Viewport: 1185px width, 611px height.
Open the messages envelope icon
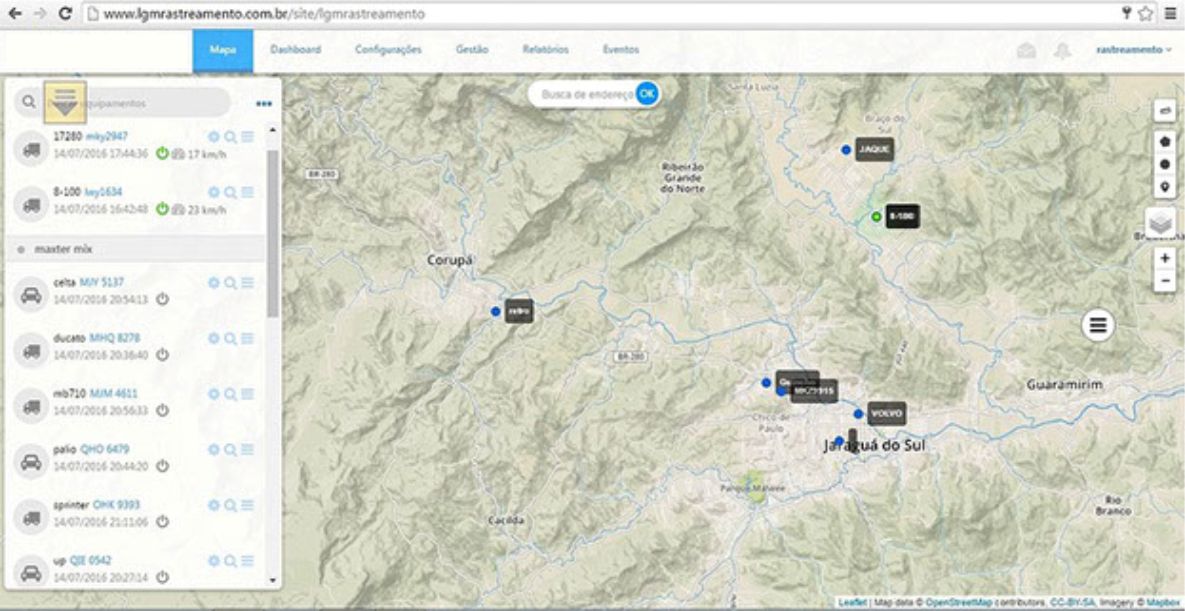pyautogui.click(x=1026, y=51)
